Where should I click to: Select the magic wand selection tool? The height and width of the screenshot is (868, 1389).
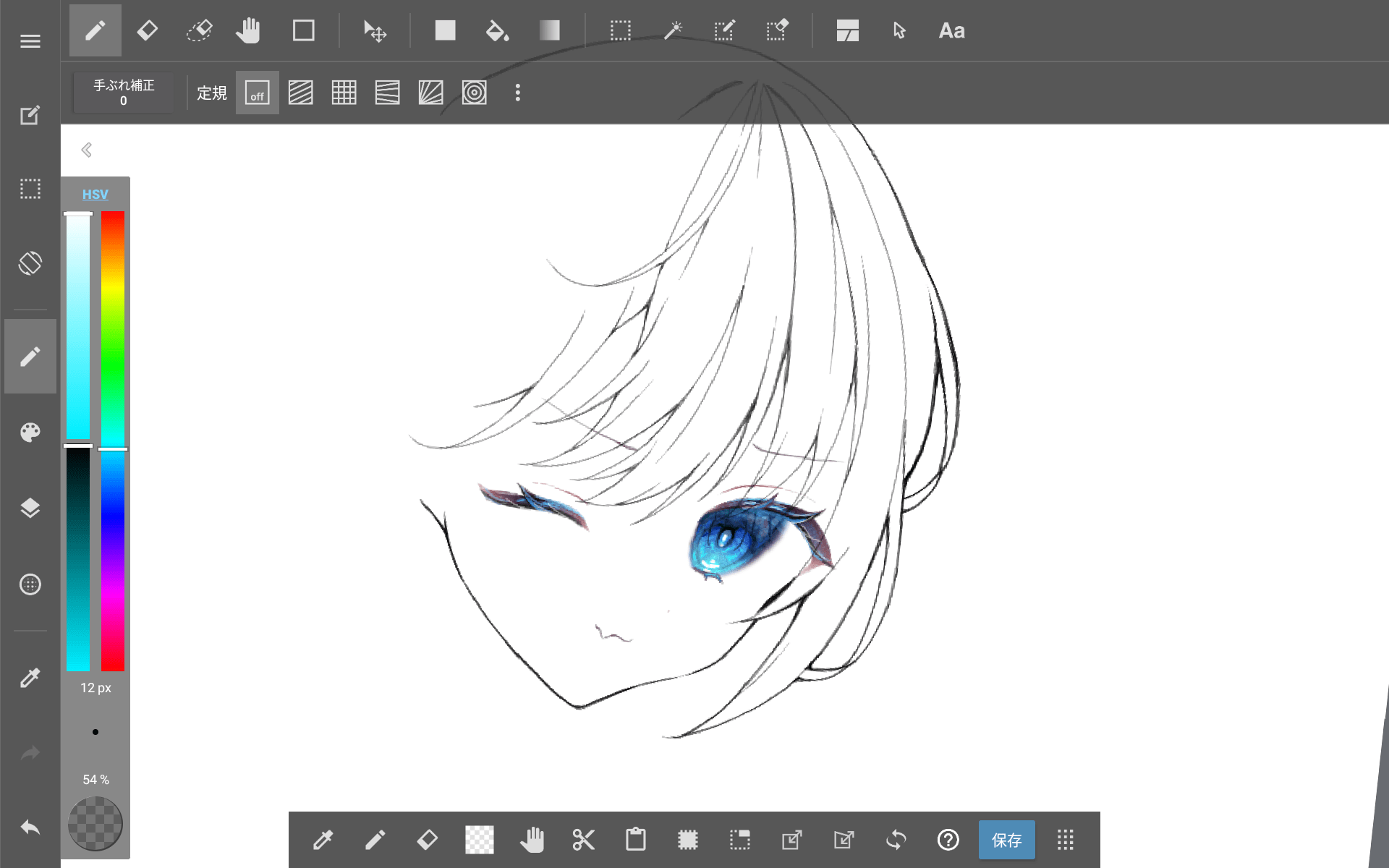pyautogui.click(x=673, y=31)
